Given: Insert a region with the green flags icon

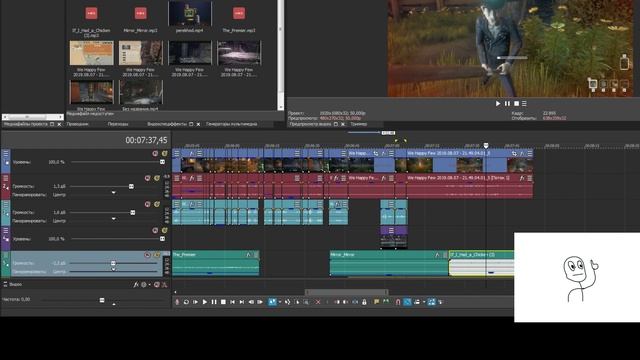Looking at the screenshot, I should pyautogui.click(x=386, y=302).
